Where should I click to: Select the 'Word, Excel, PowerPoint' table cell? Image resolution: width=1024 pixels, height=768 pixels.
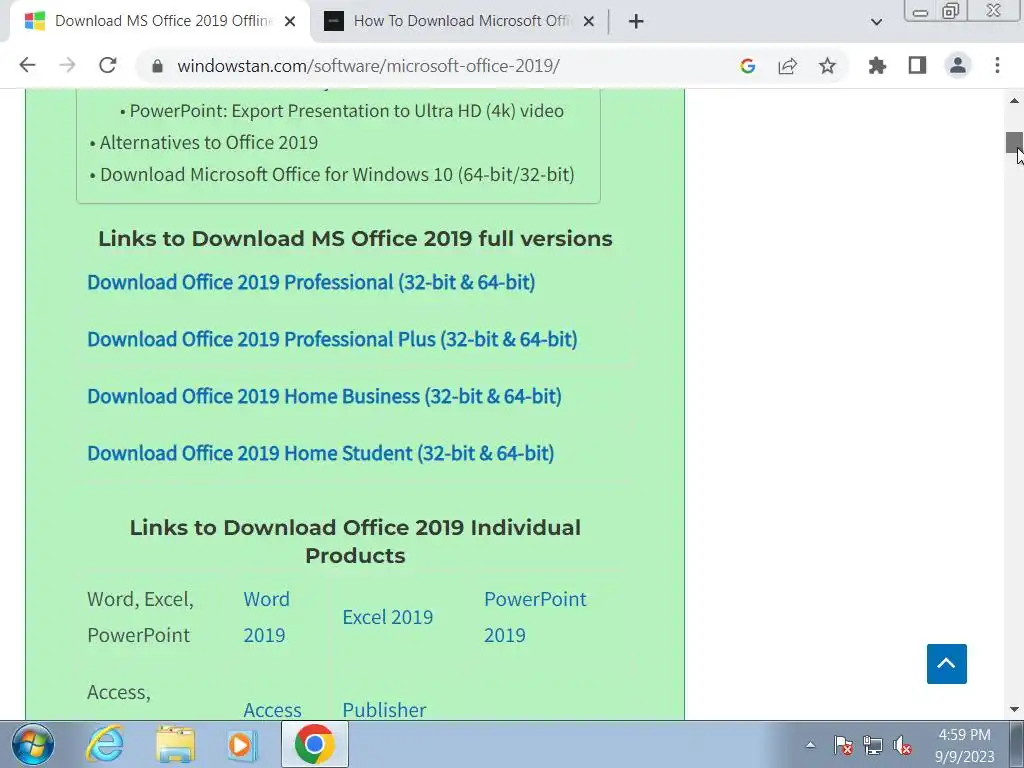coord(140,616)
